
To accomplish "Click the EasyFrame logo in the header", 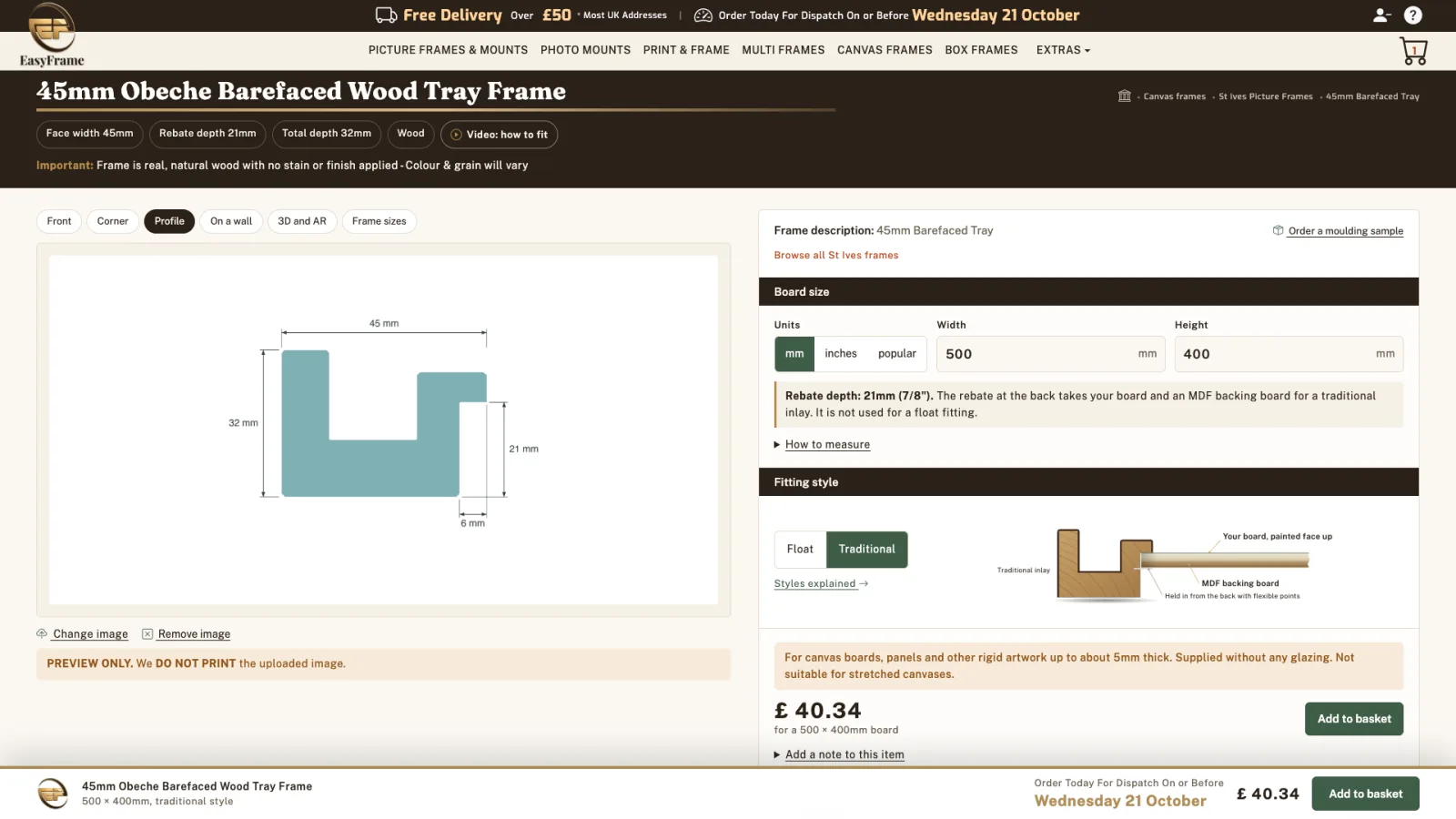I will 52,35.
